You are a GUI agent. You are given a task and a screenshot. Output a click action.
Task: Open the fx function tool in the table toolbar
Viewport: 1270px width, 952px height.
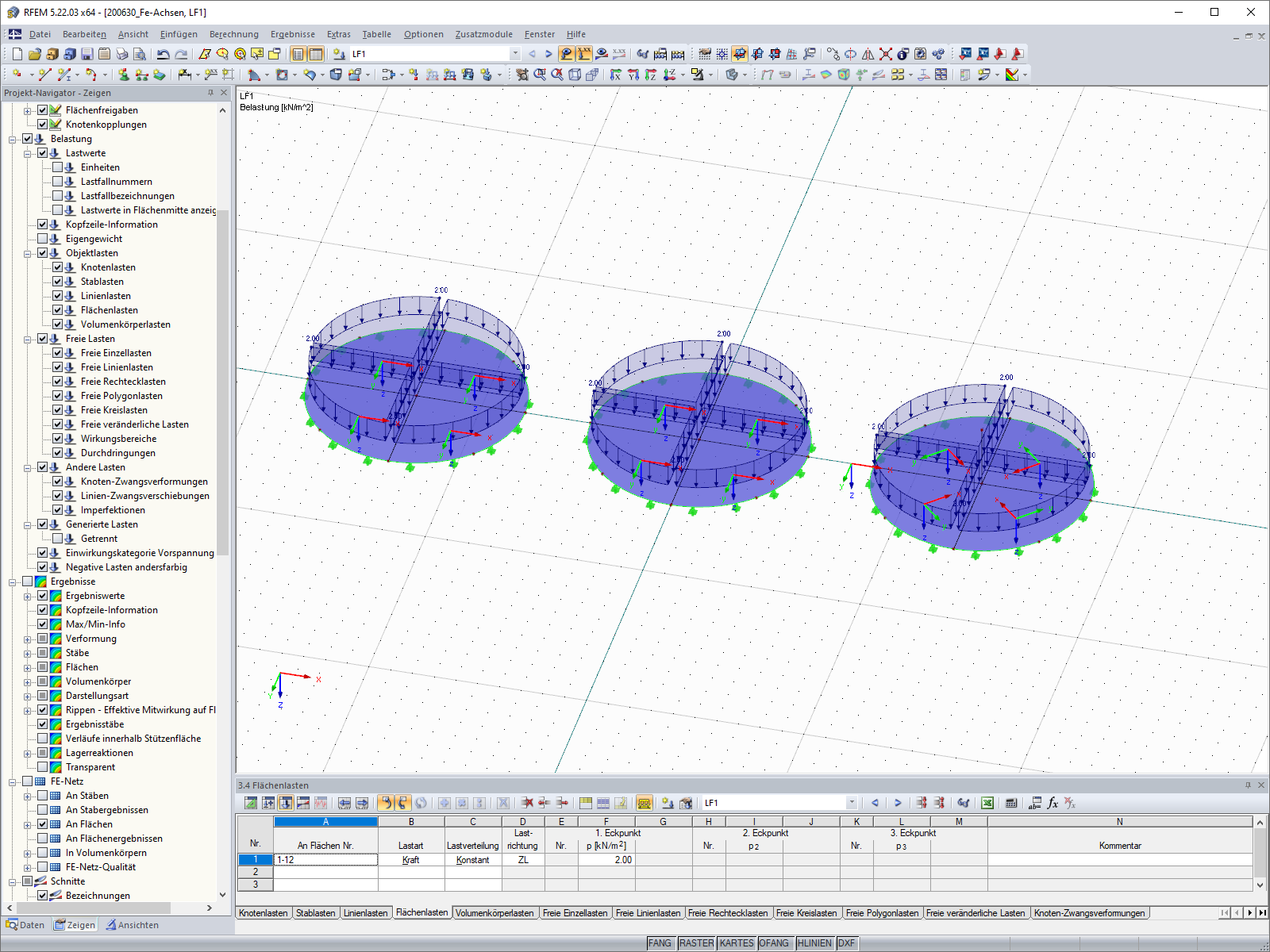(1053, 803)
